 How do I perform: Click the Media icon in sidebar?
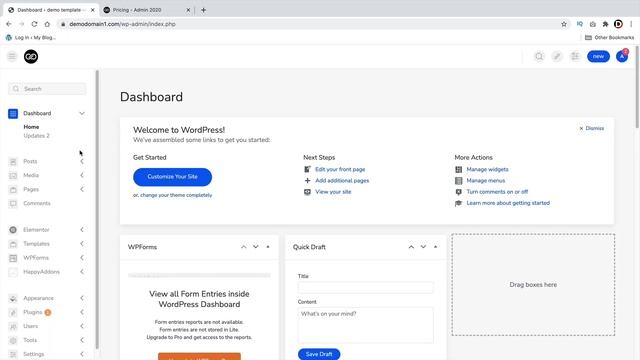[13, 176]
